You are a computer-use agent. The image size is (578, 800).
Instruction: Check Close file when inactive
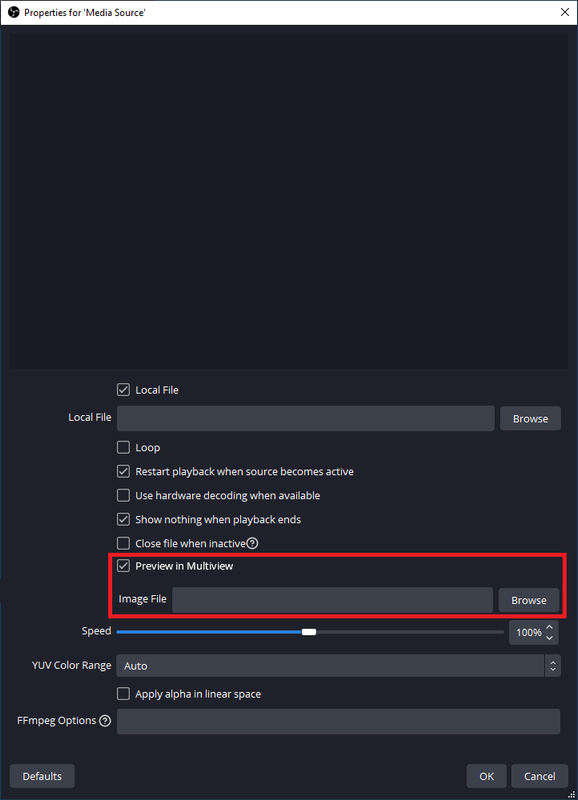click(123, 543)
